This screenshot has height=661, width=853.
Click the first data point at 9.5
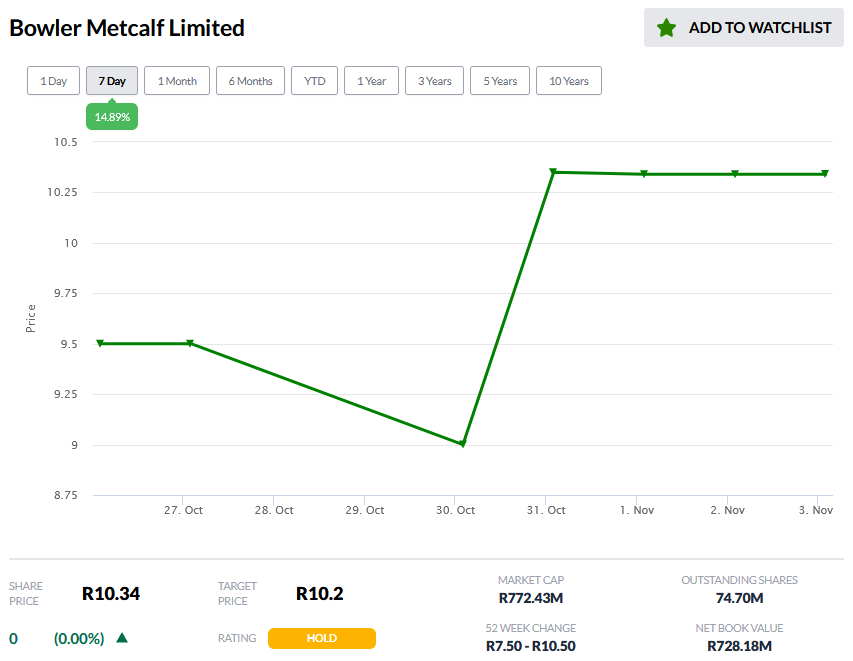point(100,343)
